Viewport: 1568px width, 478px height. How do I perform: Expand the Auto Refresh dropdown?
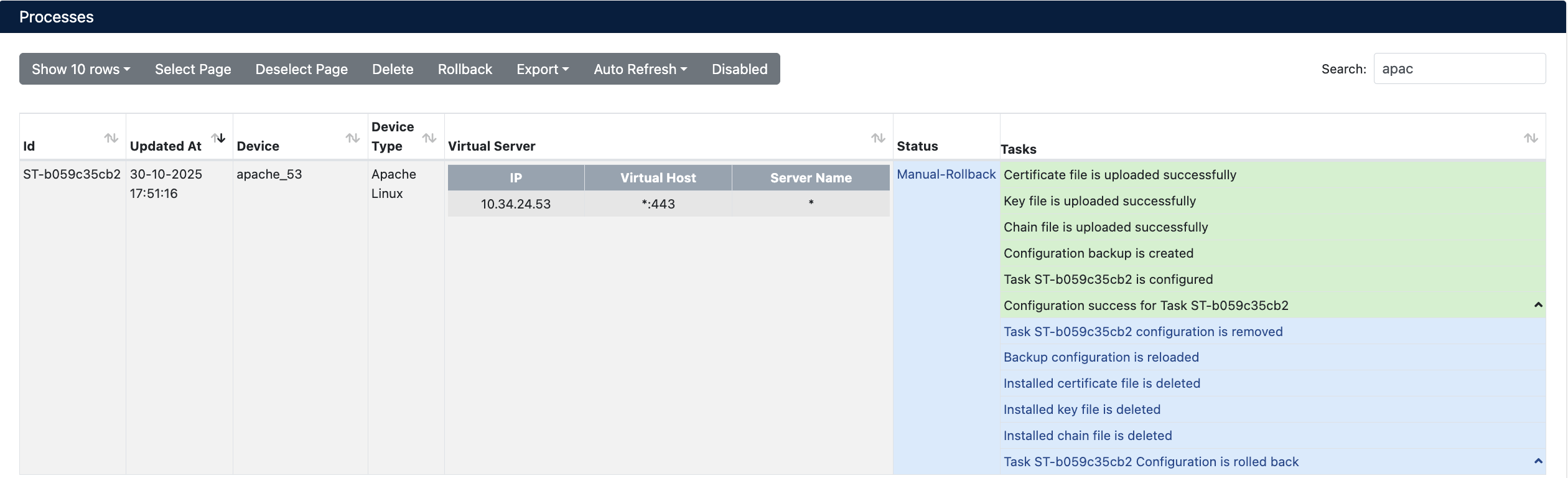point(640,69)
